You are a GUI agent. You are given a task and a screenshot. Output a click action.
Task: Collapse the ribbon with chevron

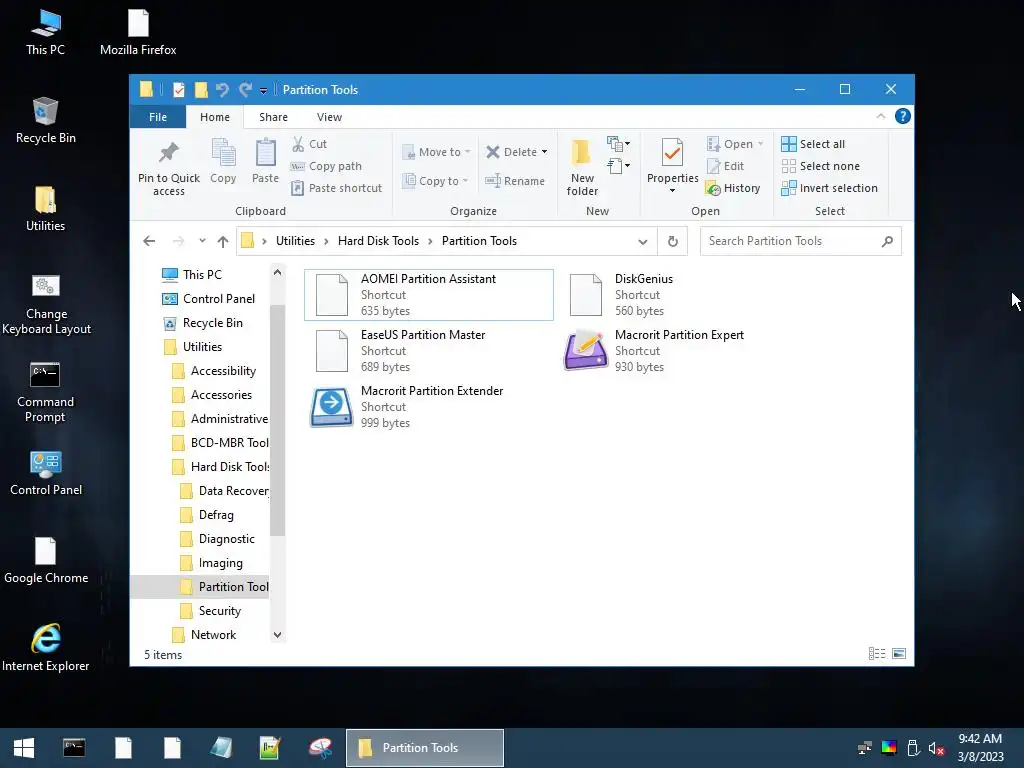880,116
